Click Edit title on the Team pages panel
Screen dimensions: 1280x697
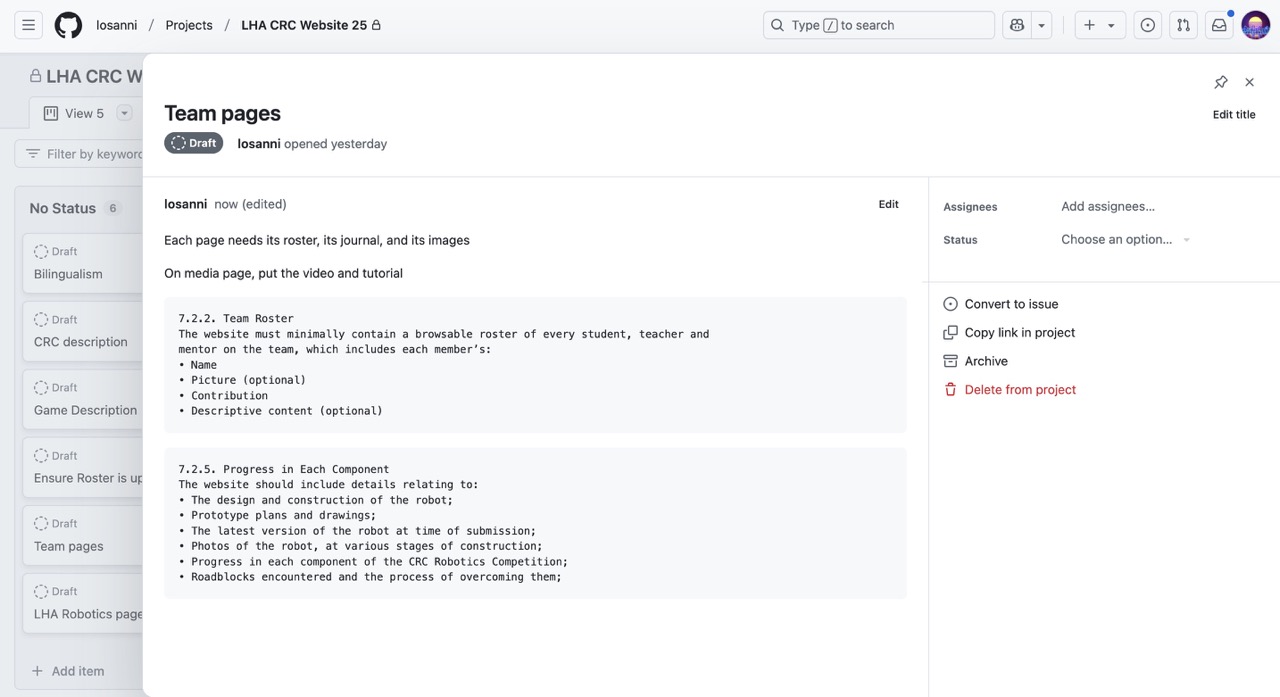tap(1233, 114)
